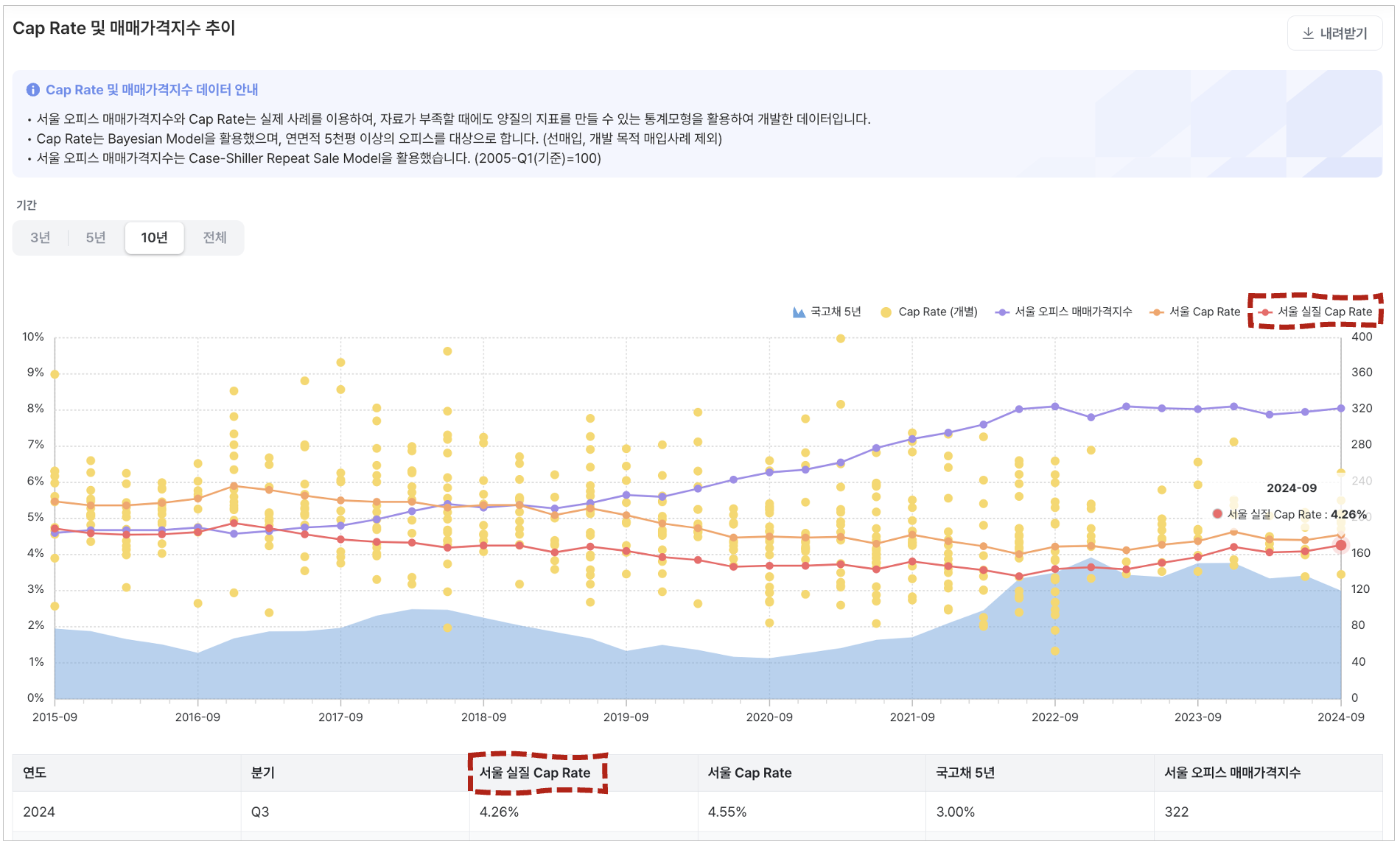The width and height of the screenshot is (1400, 847).
Task: Click the 2024-09 red data point
Action: [x=1341, y=546]
